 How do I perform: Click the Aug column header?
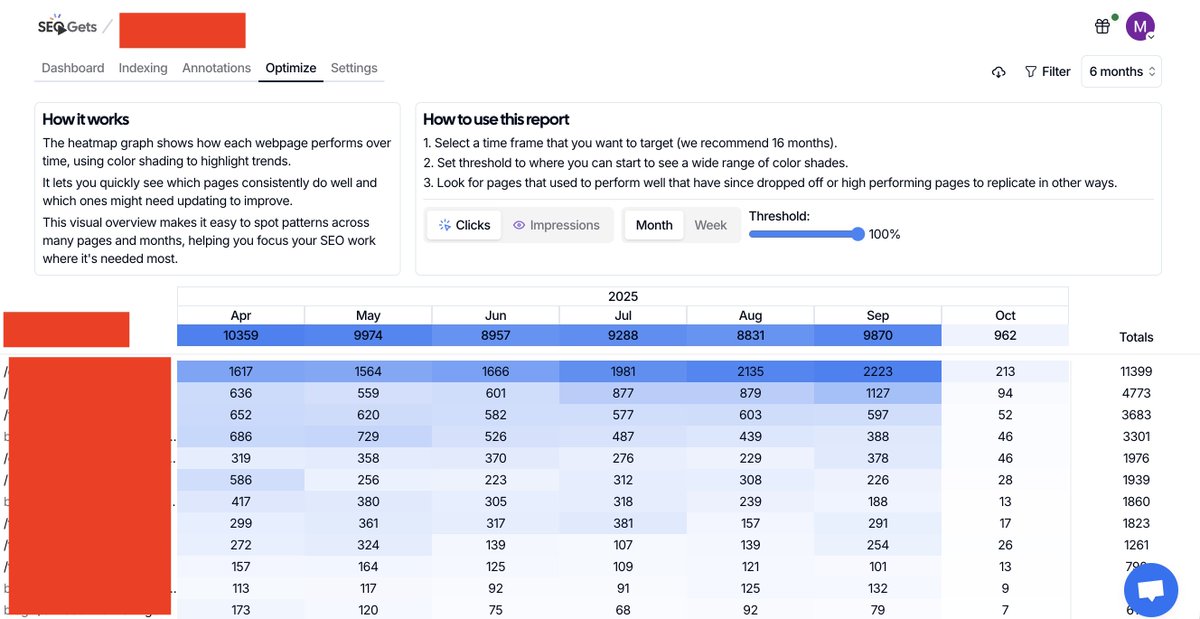click(750, 315)
